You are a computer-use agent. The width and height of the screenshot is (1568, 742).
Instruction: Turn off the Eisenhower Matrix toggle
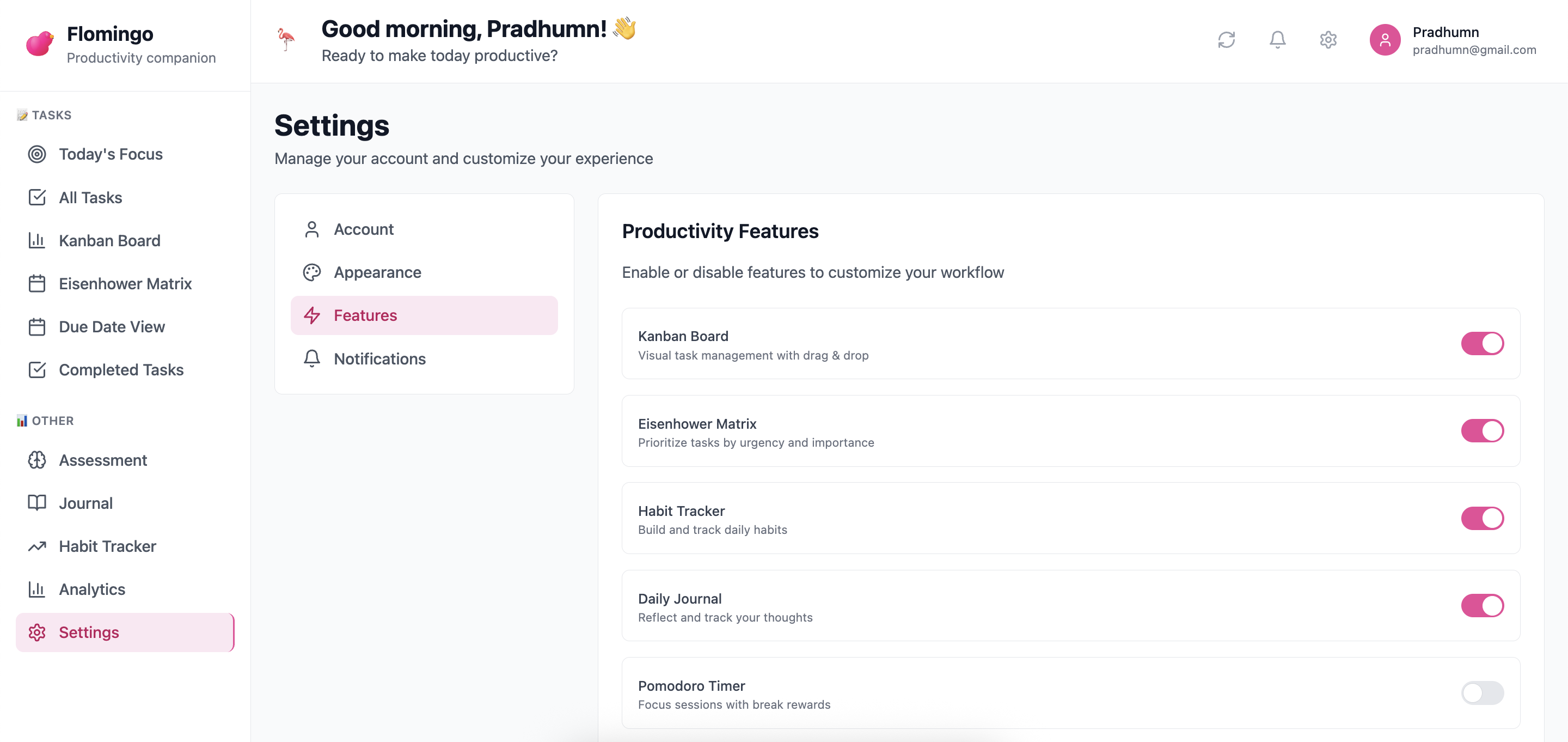point(1481,431)
